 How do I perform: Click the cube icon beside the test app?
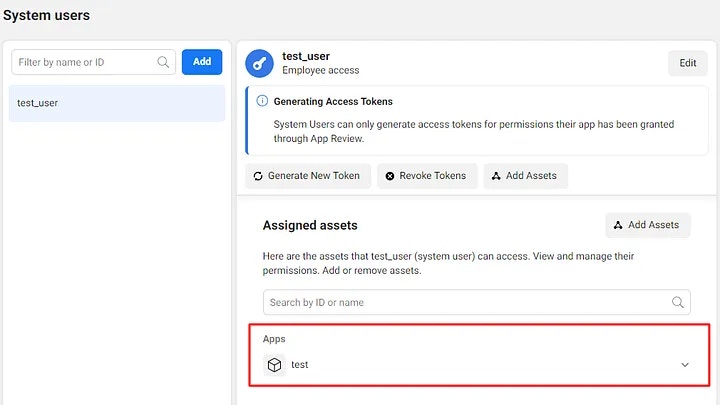pos(274,365)
